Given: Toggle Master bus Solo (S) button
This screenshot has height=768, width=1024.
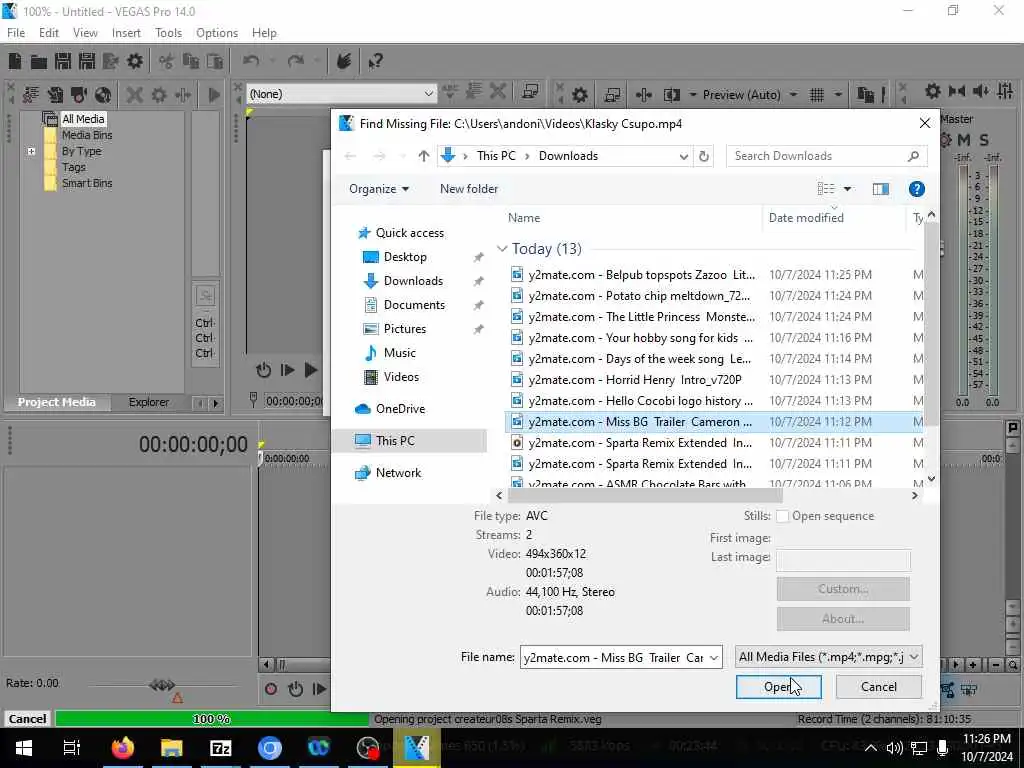Looking at the screenshot, I should click(984, 140).
